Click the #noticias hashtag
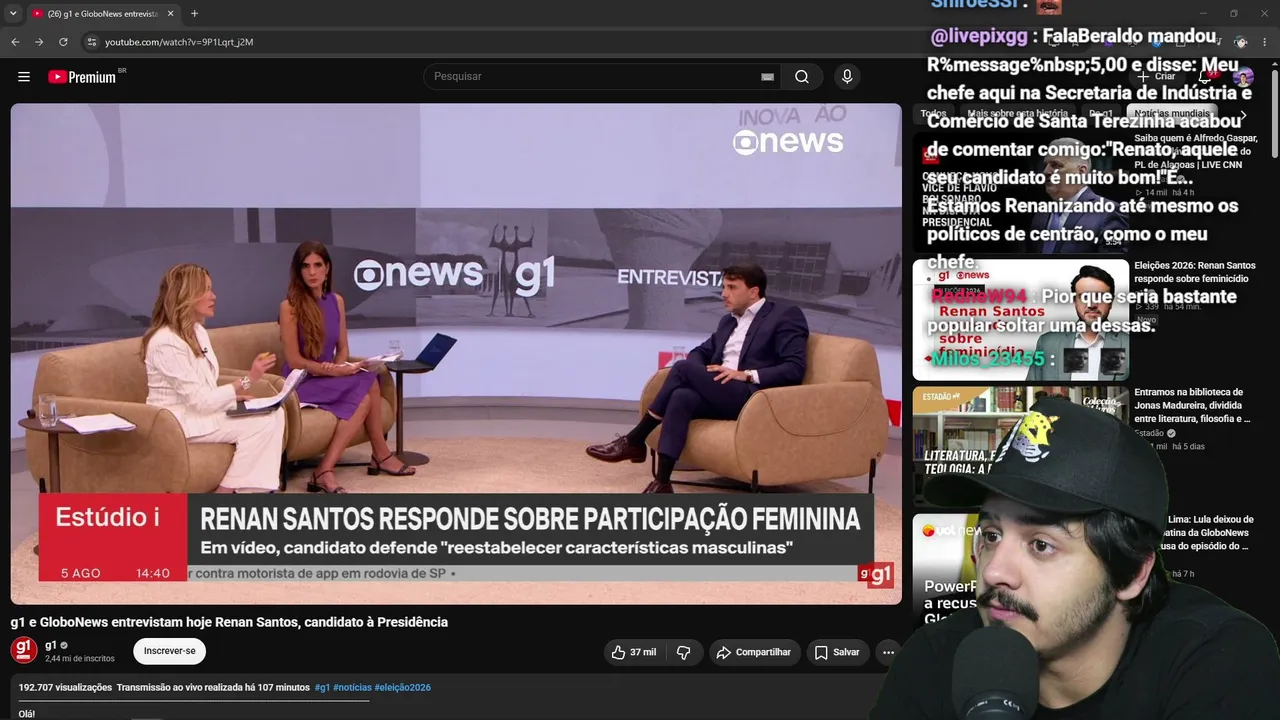The image size is (1280, 720). click(x=352, y=688)
